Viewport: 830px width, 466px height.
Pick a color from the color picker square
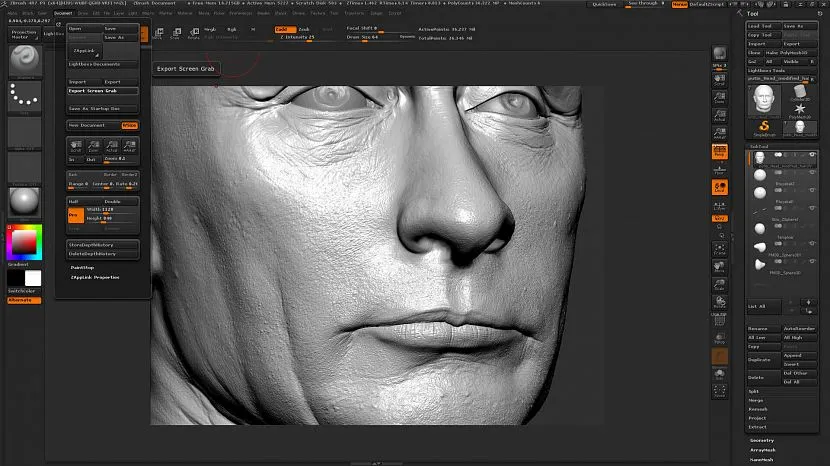coord(23,241)
